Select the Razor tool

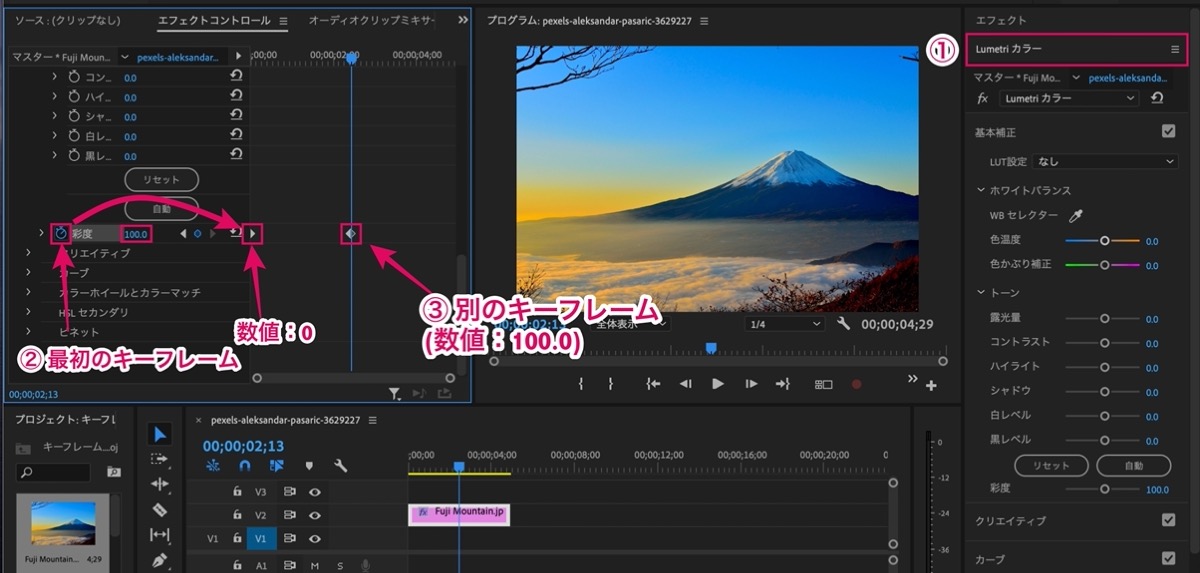[160, 509]
